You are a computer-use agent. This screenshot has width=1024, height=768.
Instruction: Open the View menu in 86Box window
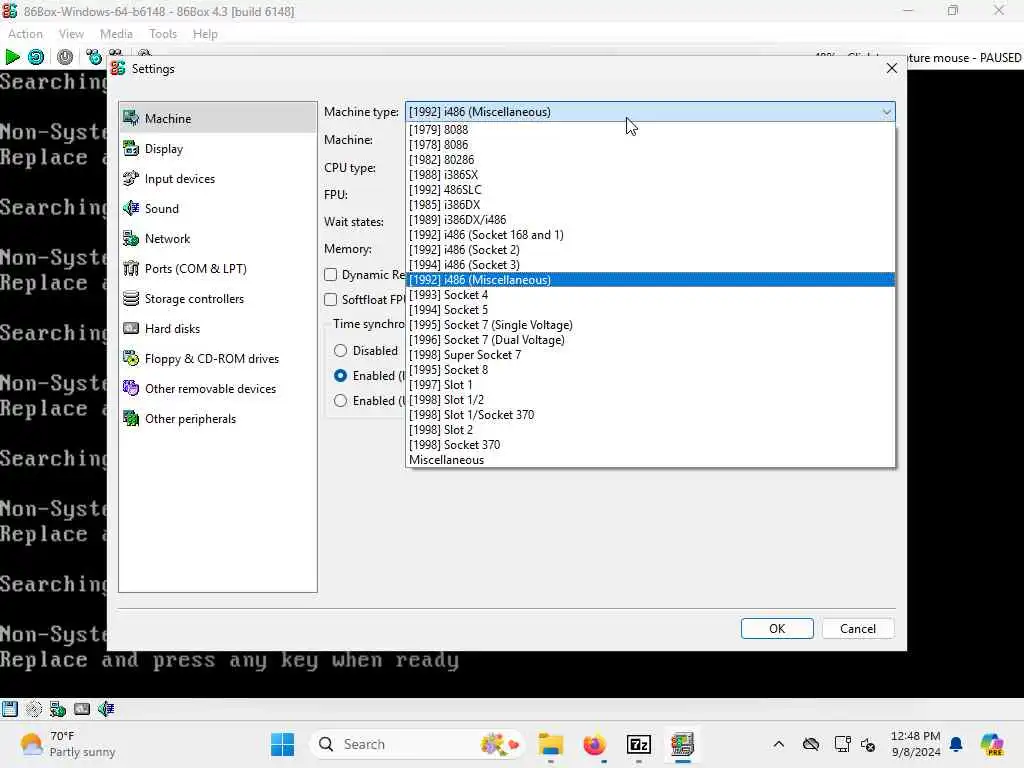pos(71,34)
